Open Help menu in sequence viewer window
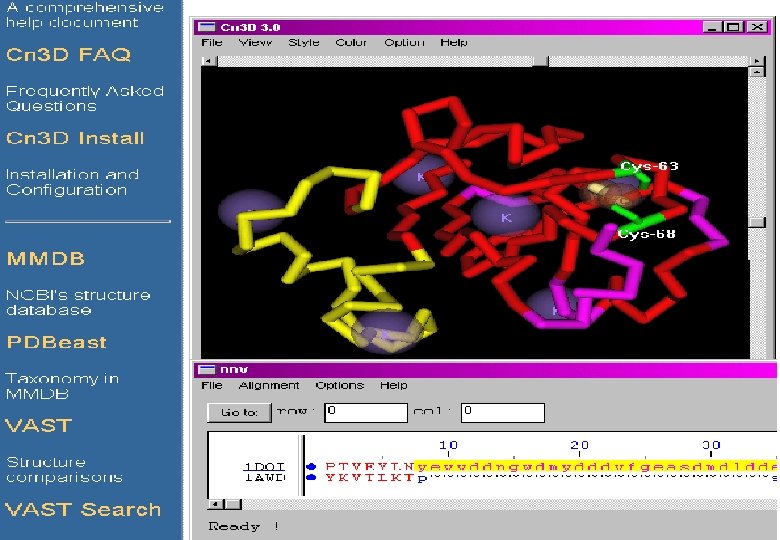Viewport: 780px width, 540px height. (x=393, y=385)
